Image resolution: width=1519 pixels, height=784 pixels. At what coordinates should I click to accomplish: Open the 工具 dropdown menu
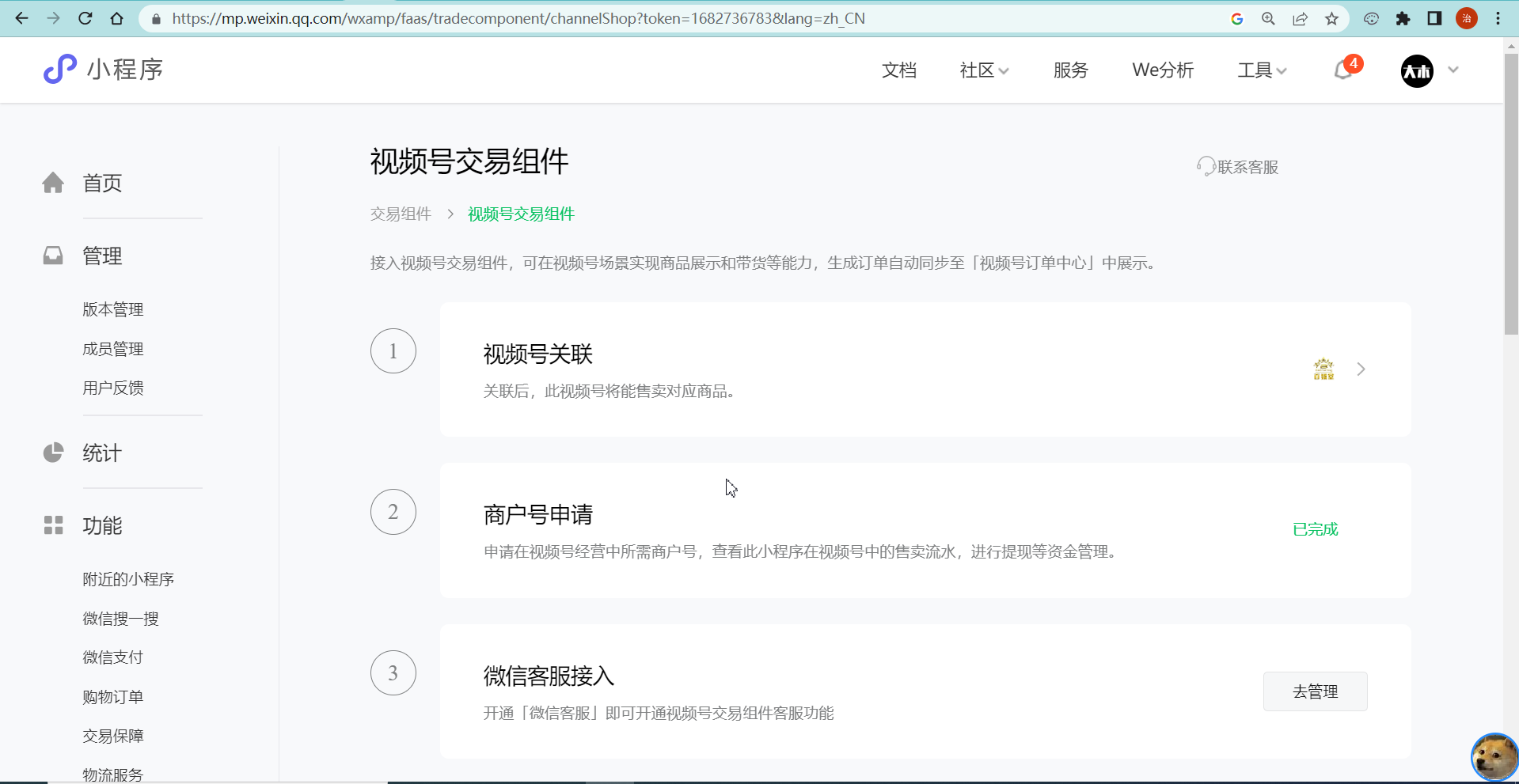coord(1262,70)
